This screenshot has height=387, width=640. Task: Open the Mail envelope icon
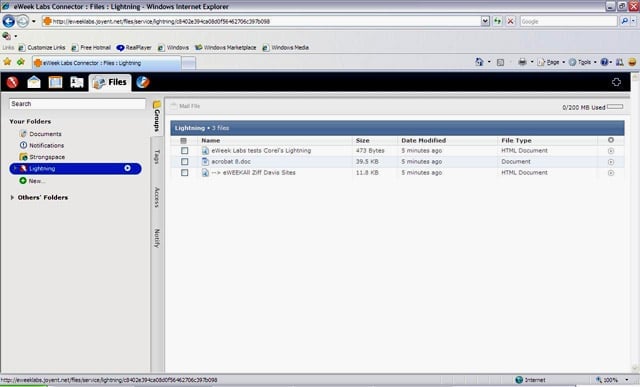pyautogui.click(x=34, y=82)
